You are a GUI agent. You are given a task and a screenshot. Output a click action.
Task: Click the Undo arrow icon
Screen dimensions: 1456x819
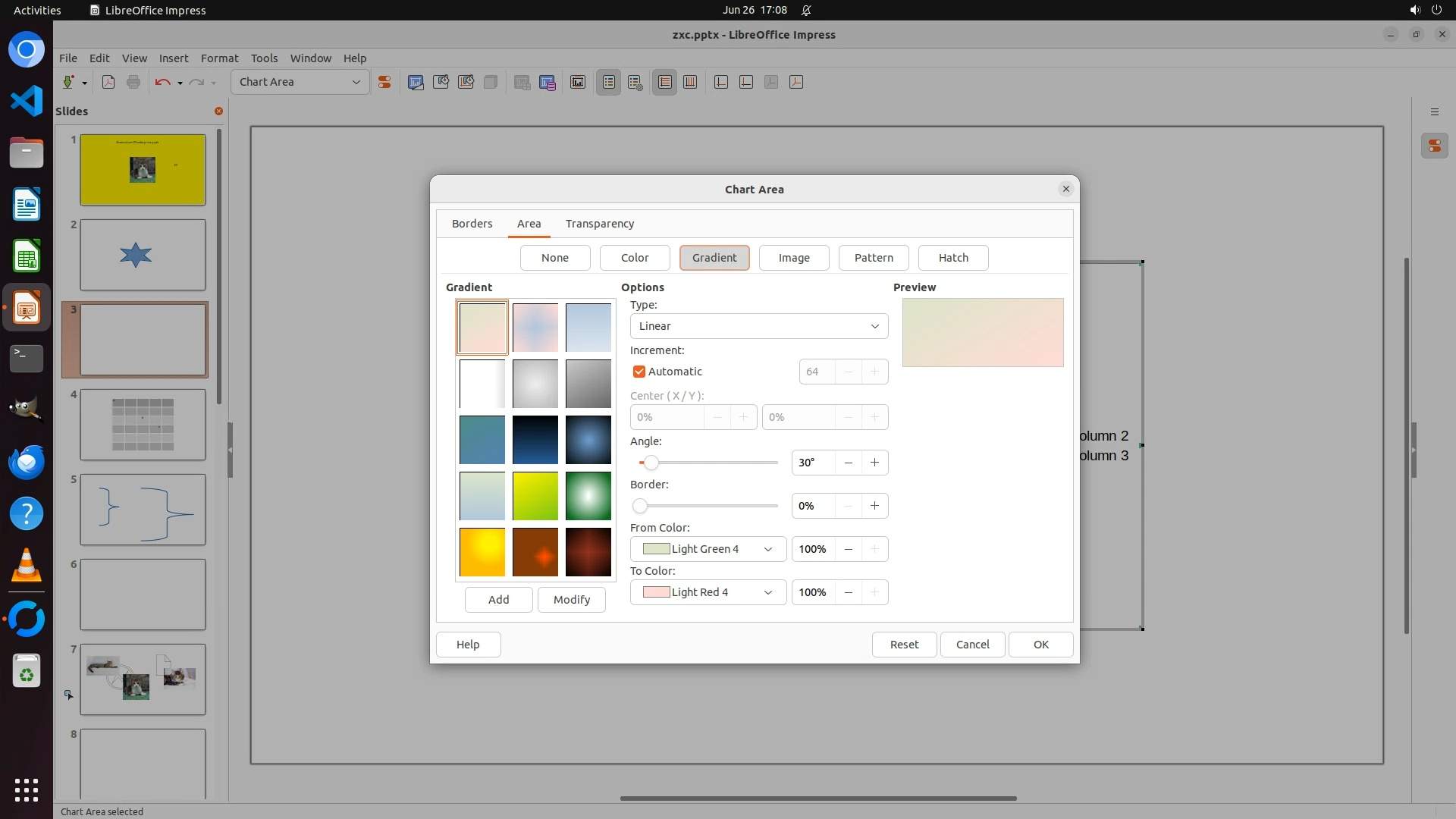pos(162,82)
